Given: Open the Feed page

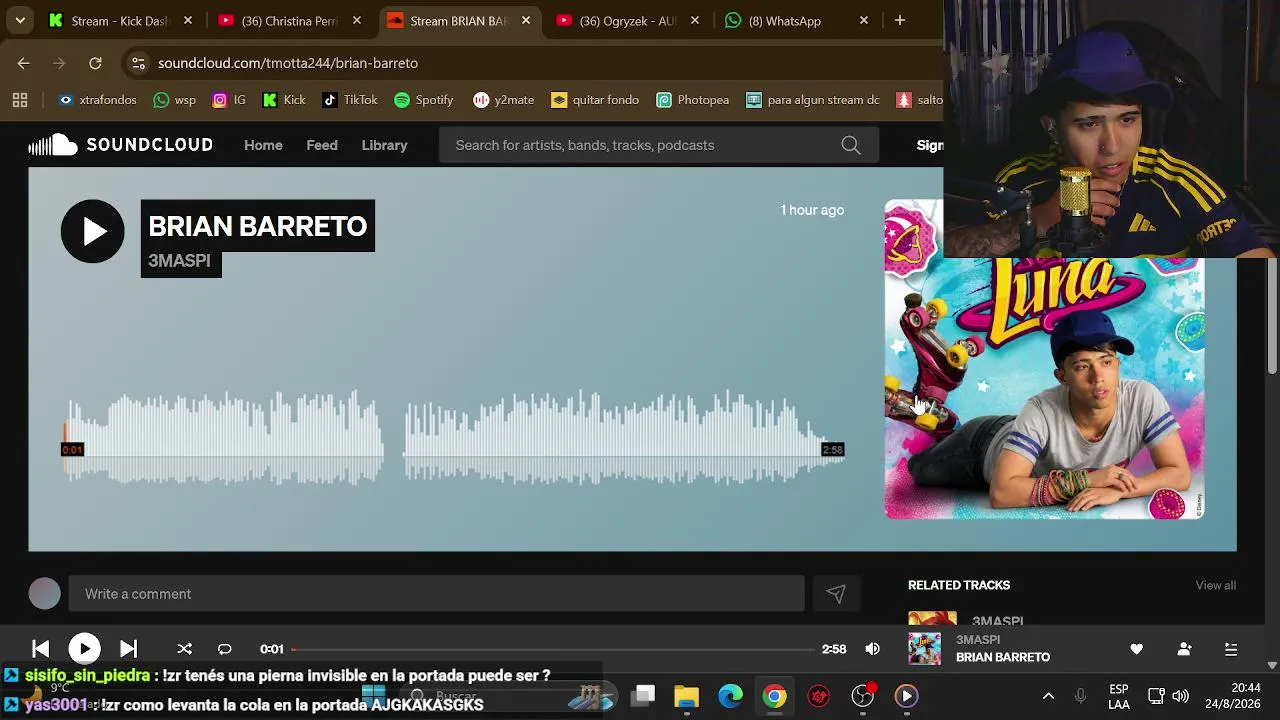Looking at the screenshot, I should click(321, 145).
